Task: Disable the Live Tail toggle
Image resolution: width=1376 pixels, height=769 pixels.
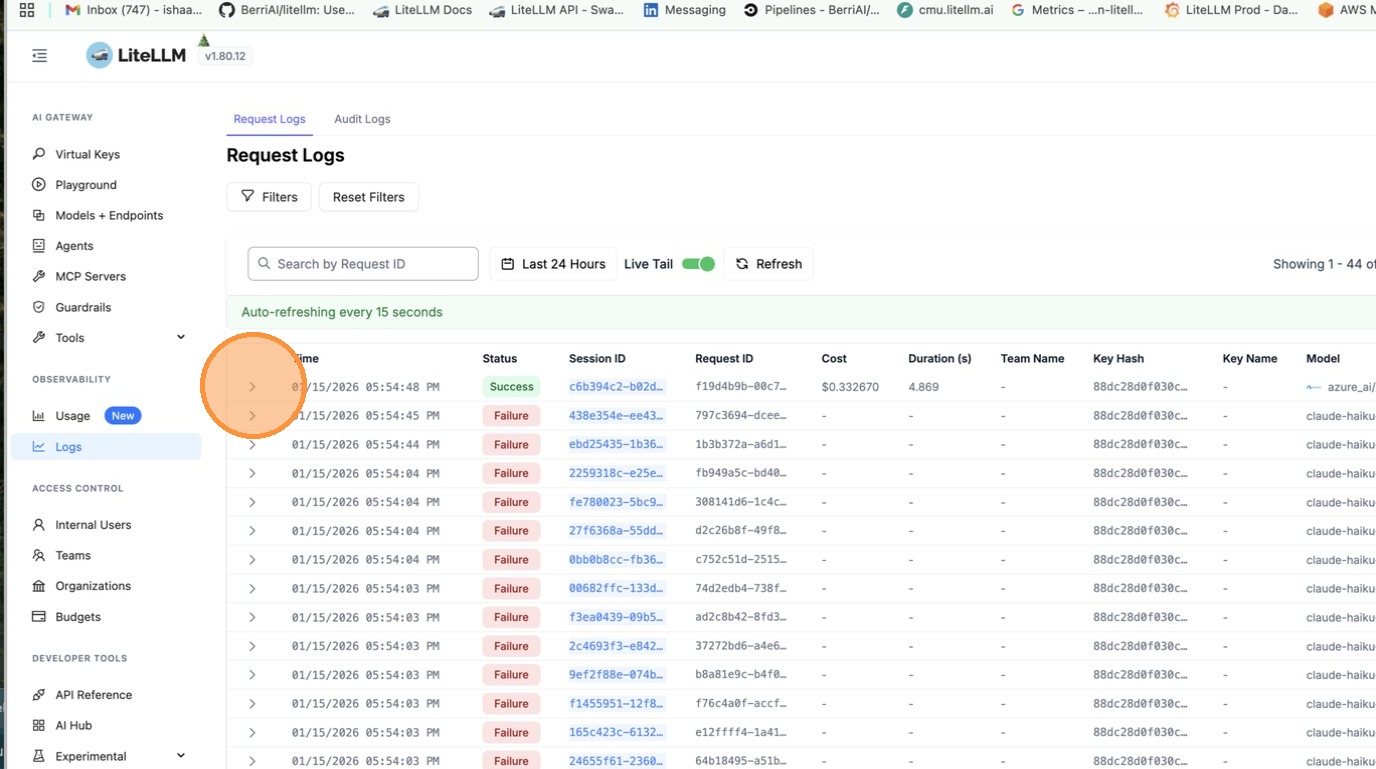Action: 698,264
